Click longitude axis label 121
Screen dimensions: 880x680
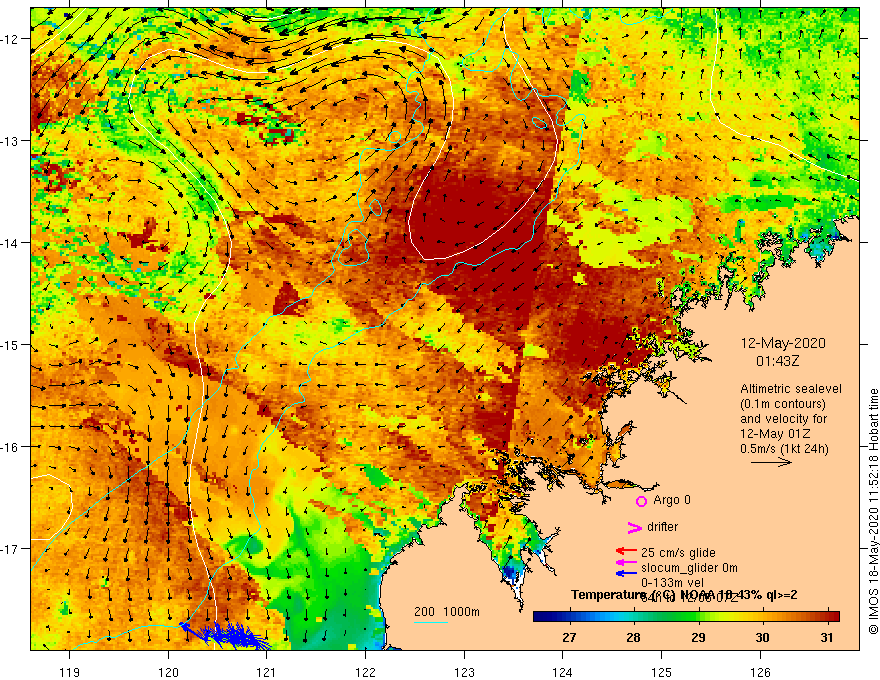[x=266, y=672]
